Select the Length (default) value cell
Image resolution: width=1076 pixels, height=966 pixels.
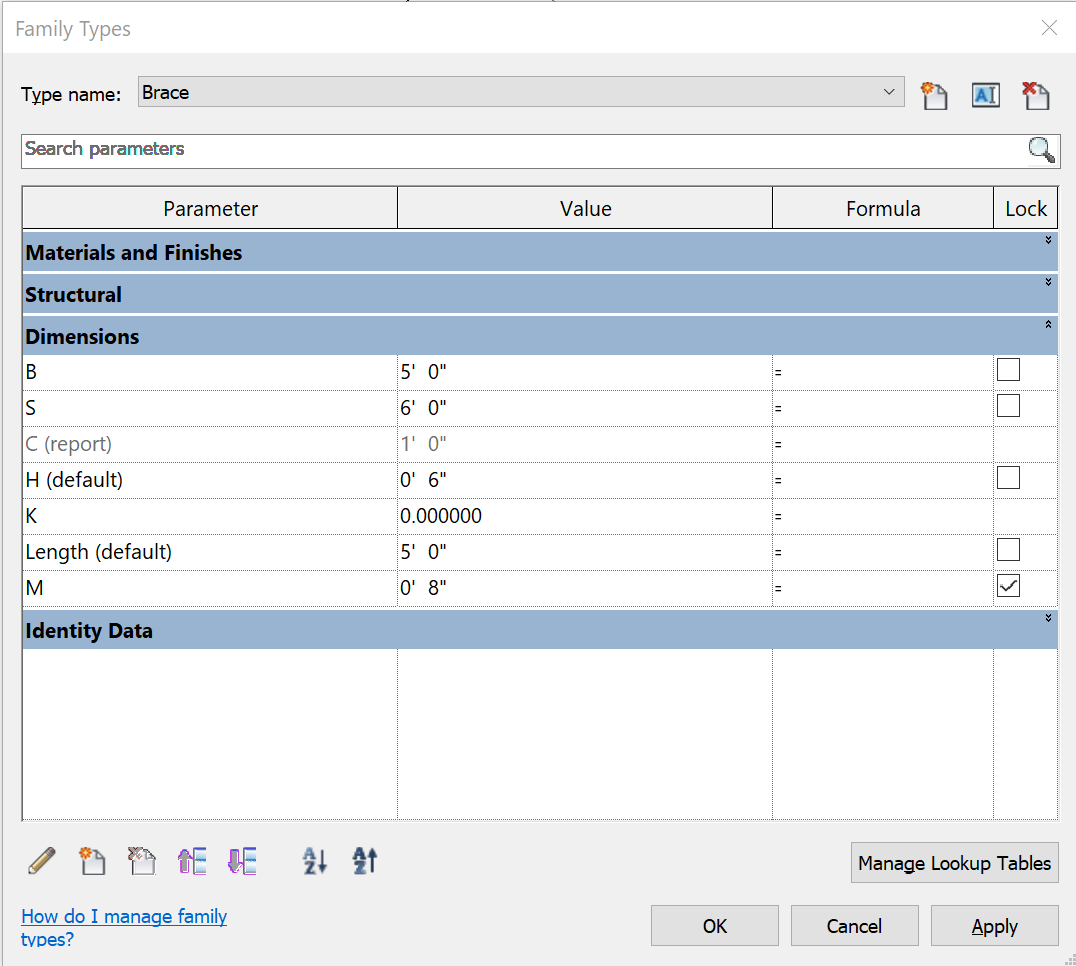point(585,552)
